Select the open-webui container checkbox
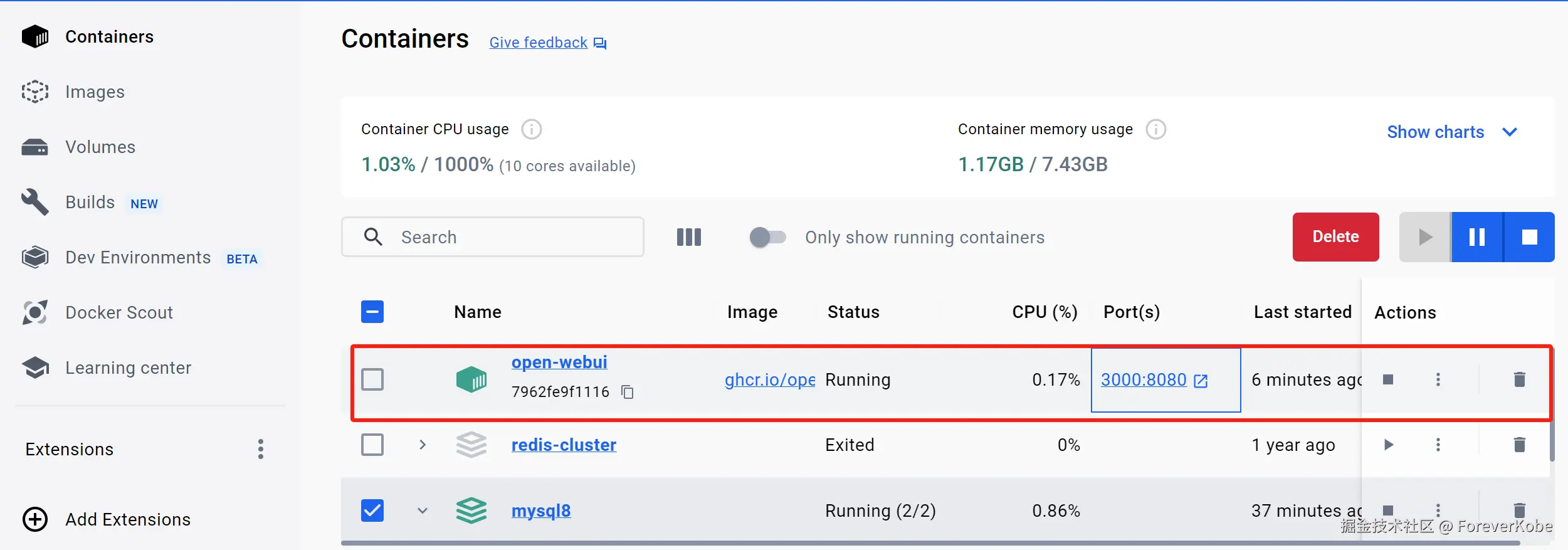The height and width of the screenshot is (550, 1568). pos(372,379)
